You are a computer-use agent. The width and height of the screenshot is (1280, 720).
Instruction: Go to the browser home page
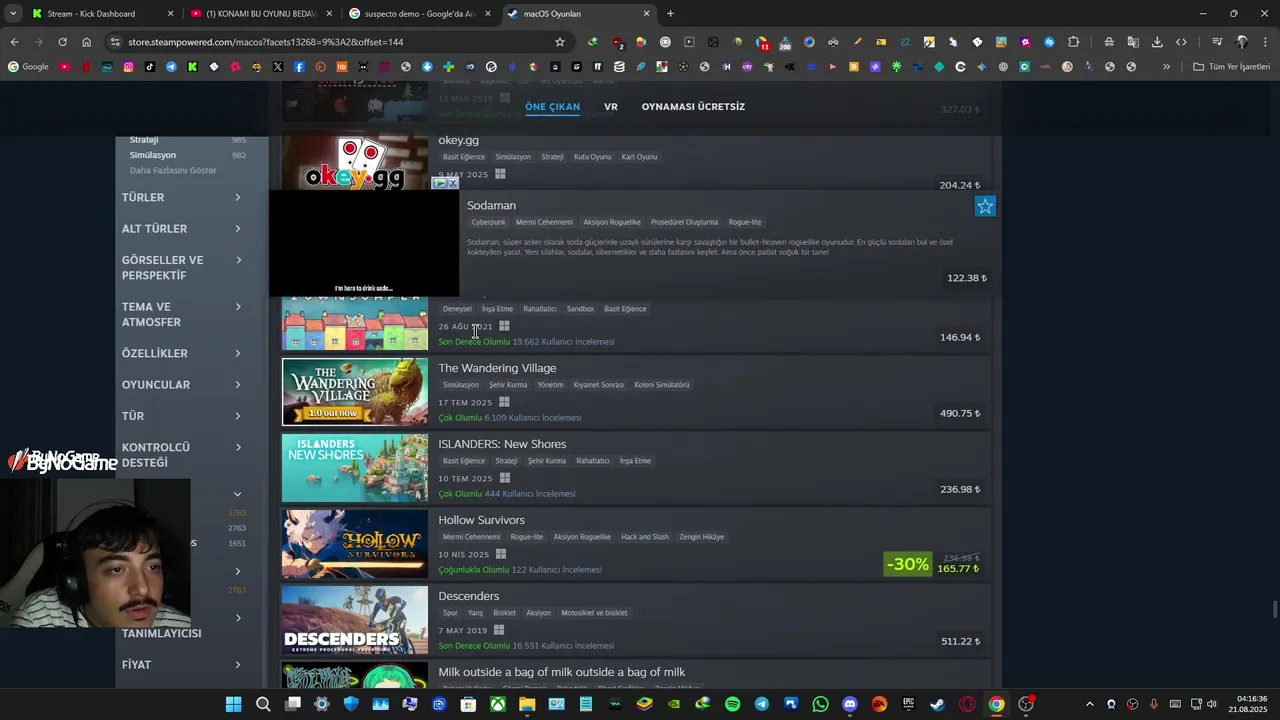86,42
